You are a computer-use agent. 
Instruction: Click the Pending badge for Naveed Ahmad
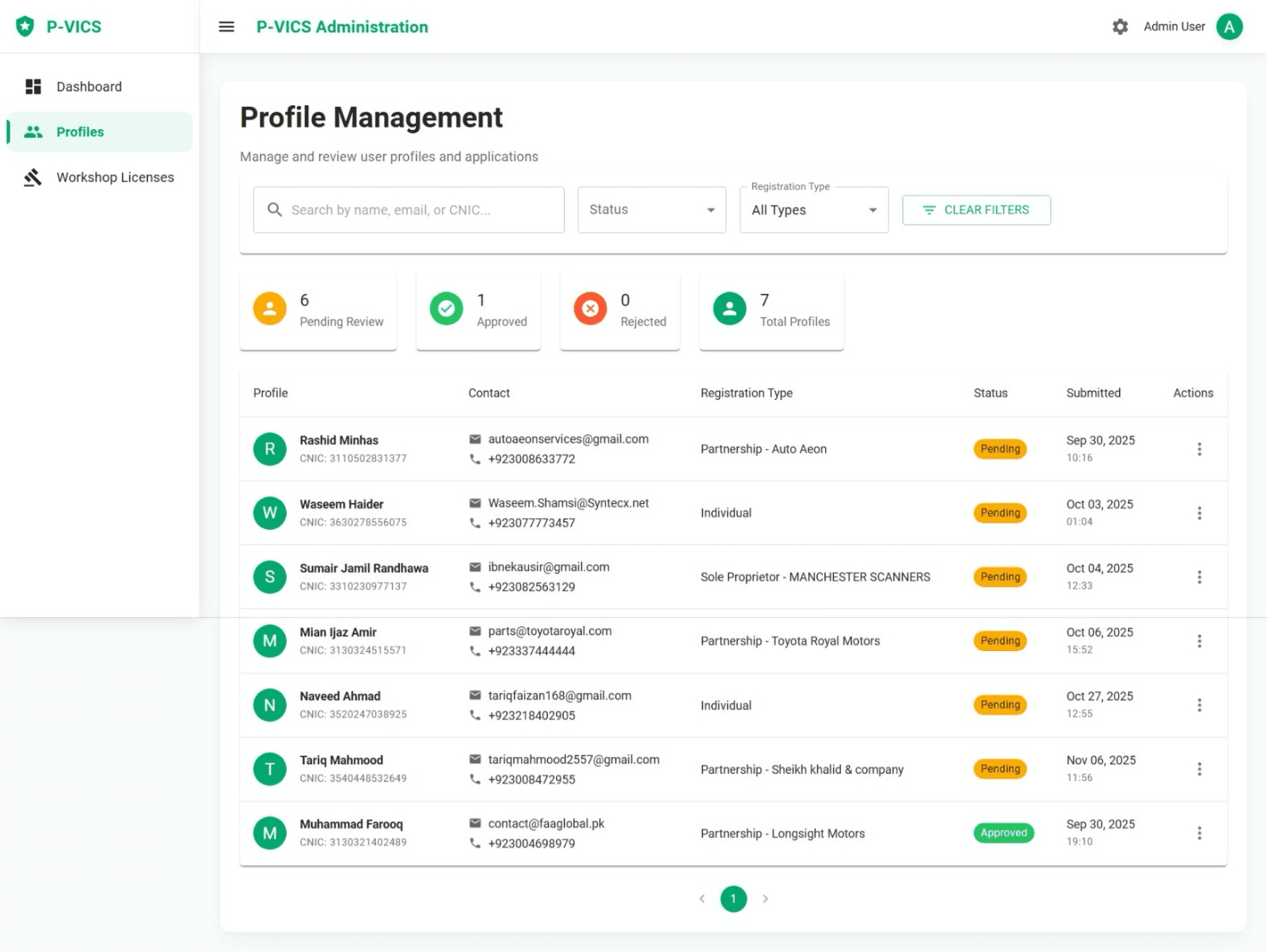[1000, 705]
